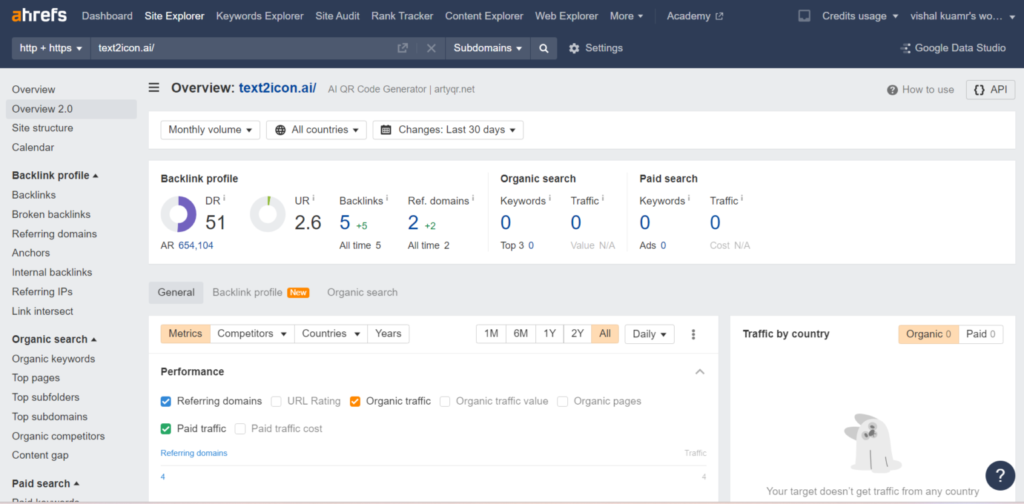Open Site Audit from top navigation
The width and height of the screenshot is (1024, 504).
338,16
